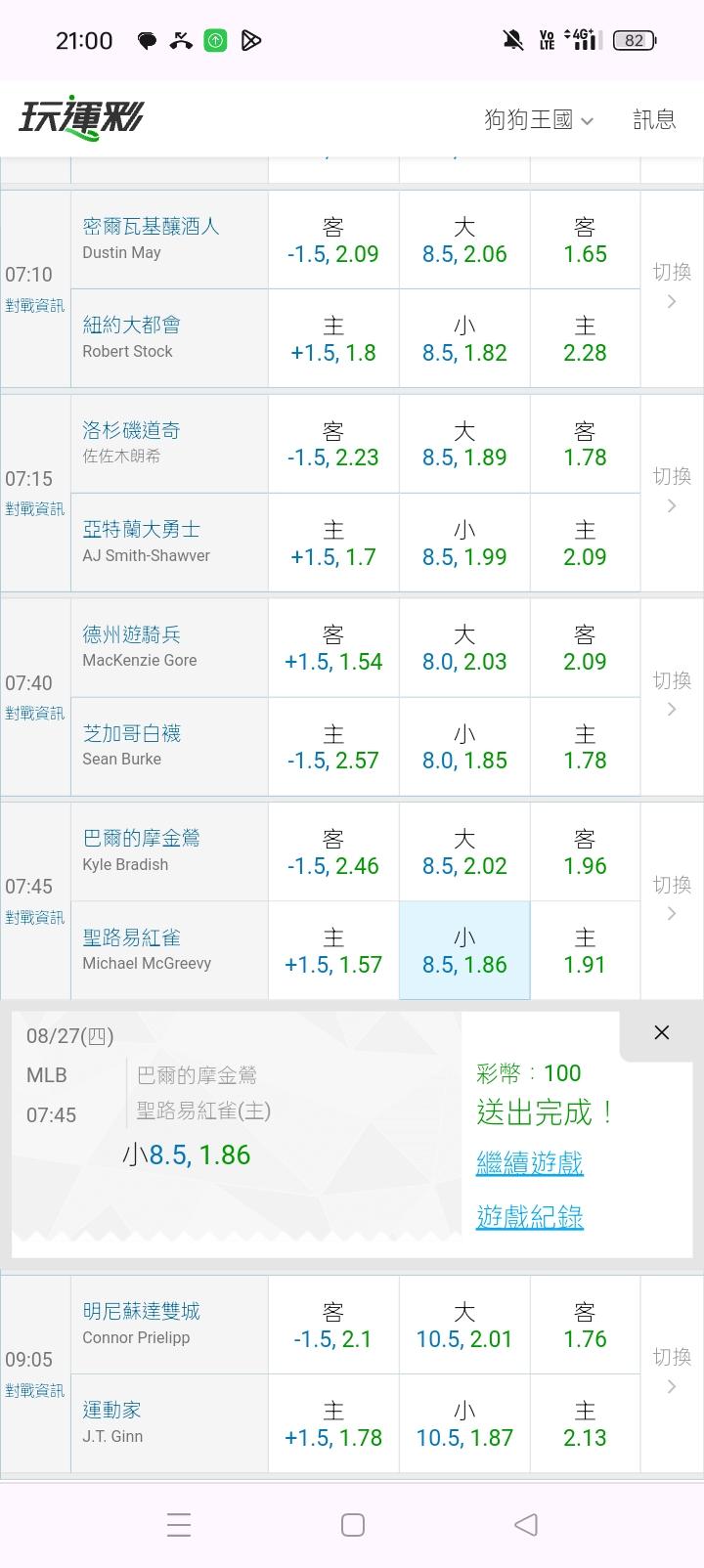Select under 小 8.5, 1.99
This screenshot has height=1568, width=704.
click(x=464, y=543)
